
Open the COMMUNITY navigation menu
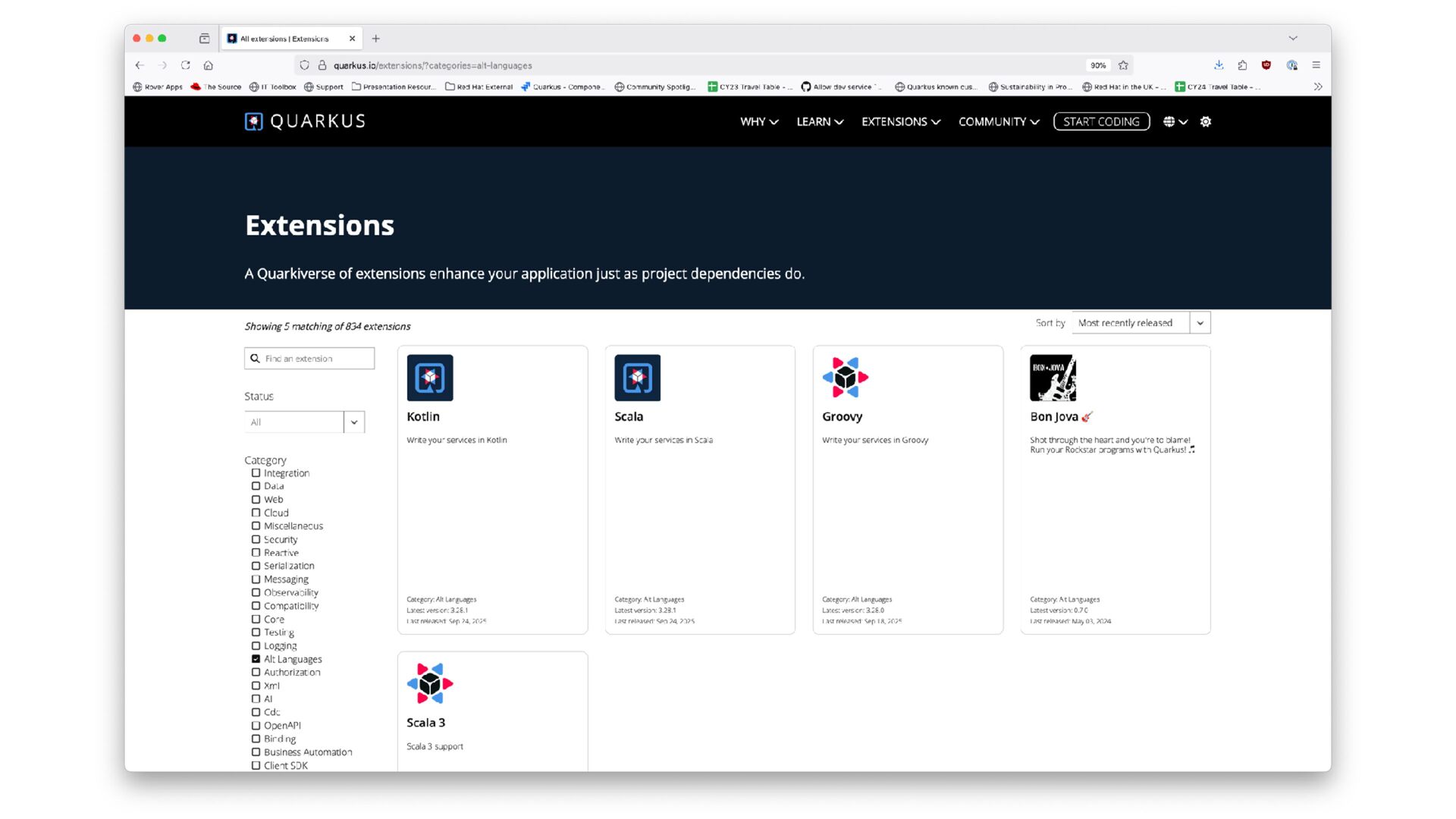998,121
